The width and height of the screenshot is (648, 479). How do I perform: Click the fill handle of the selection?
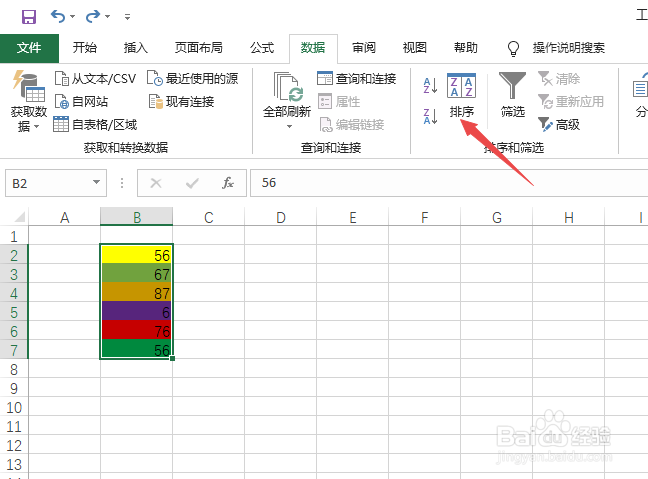pos(172,358)
